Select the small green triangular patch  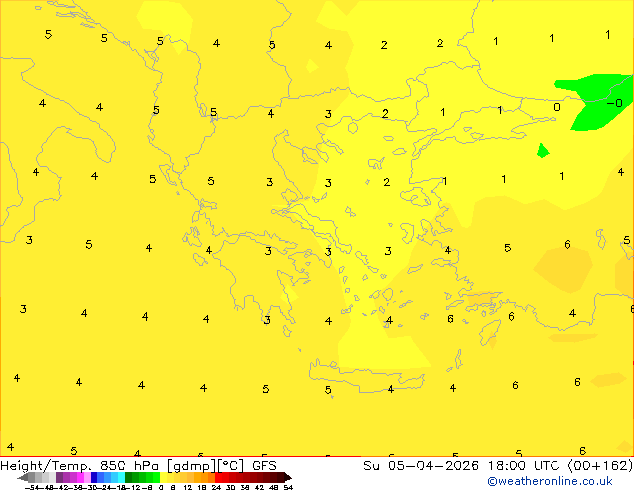point(542,151)
